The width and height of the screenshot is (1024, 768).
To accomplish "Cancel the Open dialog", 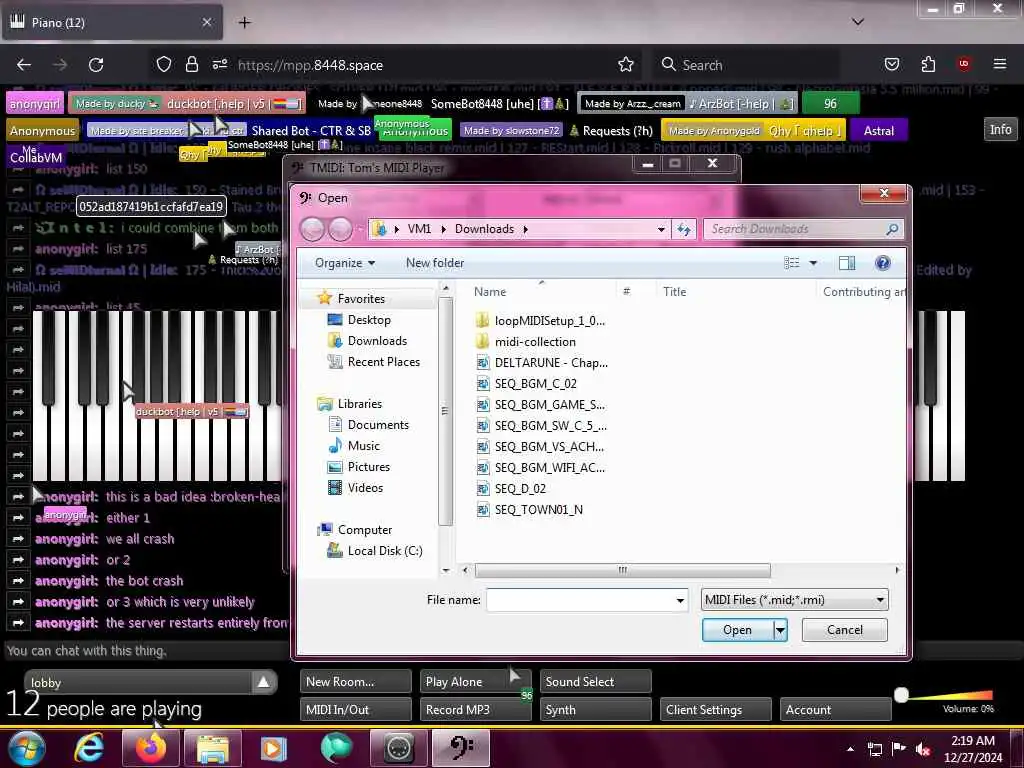I will click(x=844, y=630).
